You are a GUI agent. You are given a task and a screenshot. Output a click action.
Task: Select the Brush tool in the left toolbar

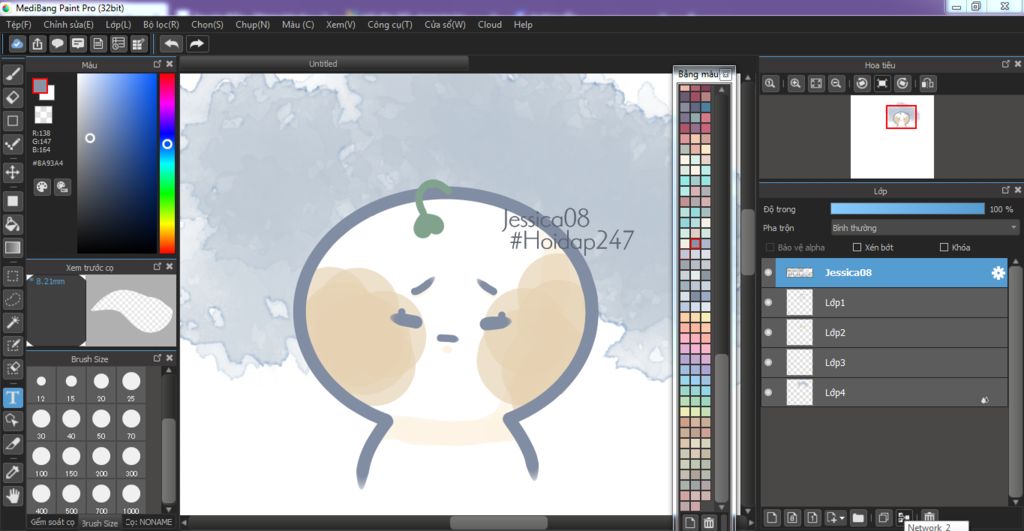[x=12, y=74]
